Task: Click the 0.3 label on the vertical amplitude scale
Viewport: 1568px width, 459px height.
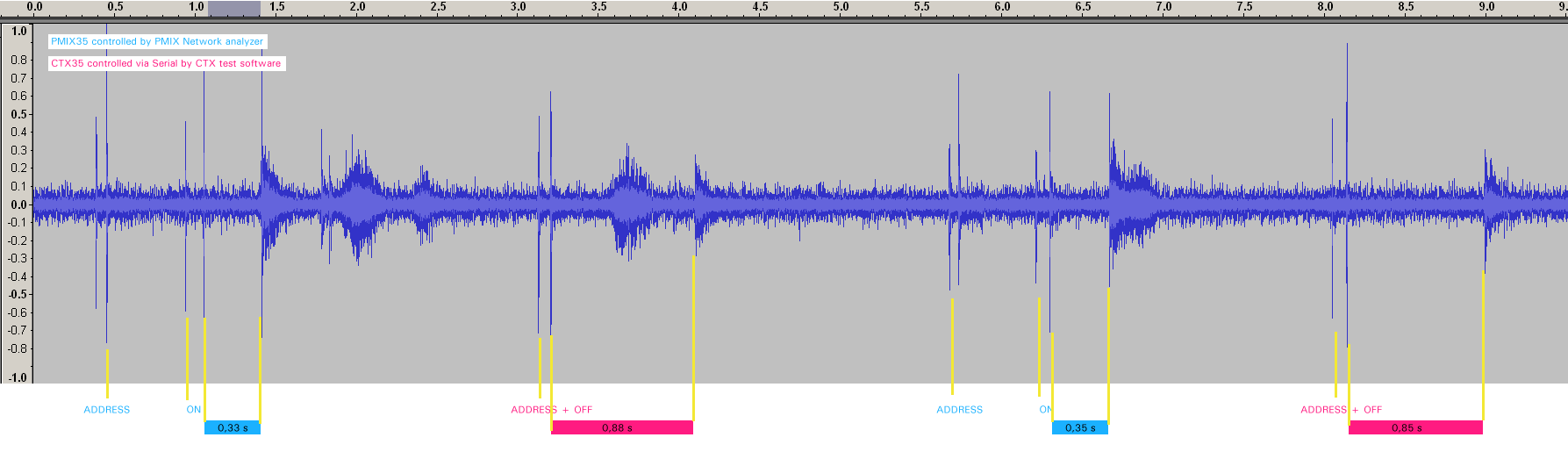Action: [x=18, y=150]
